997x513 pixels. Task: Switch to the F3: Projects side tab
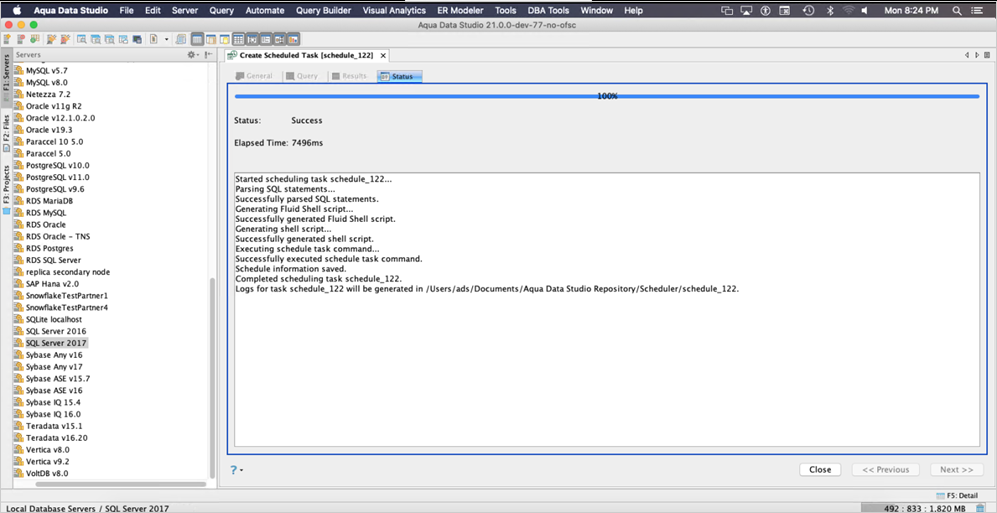[x=6, y=189]
